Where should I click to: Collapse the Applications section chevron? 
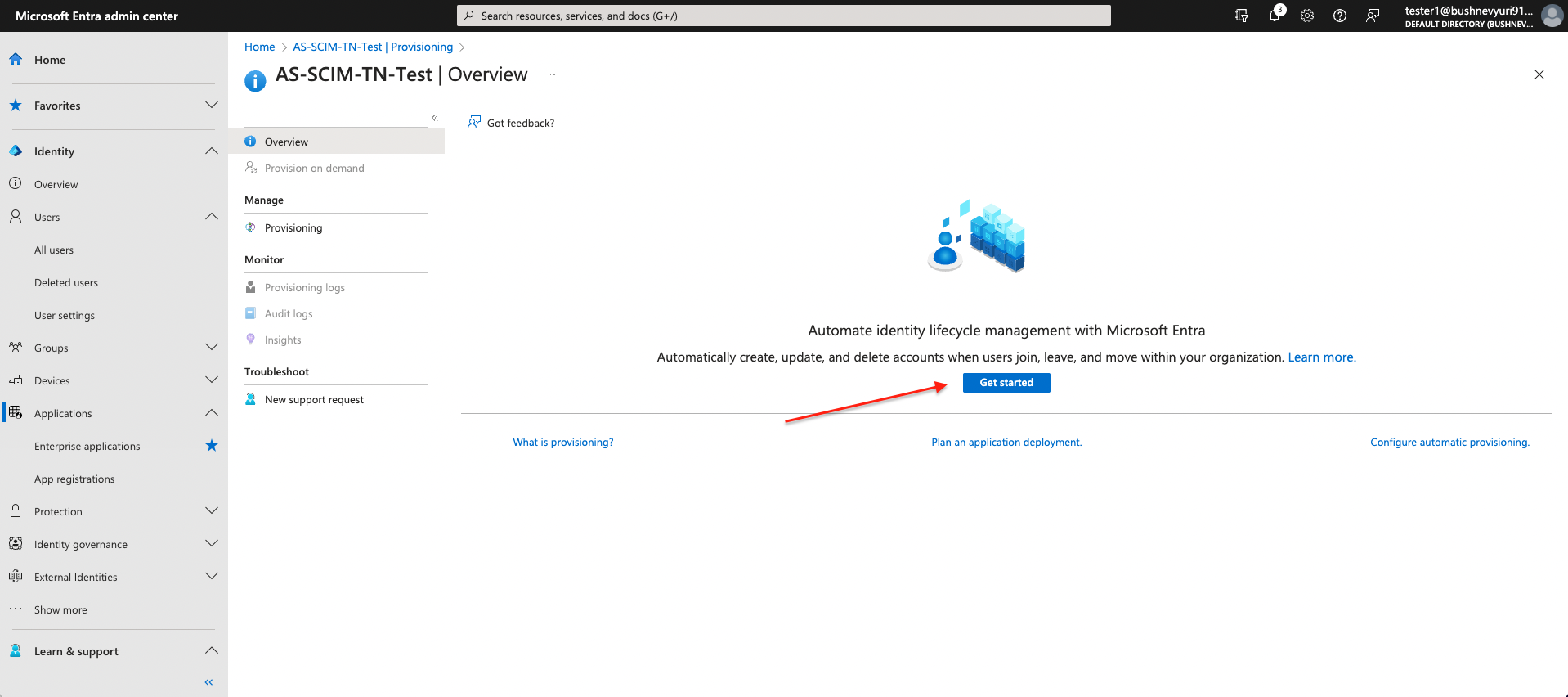(212, 412)
